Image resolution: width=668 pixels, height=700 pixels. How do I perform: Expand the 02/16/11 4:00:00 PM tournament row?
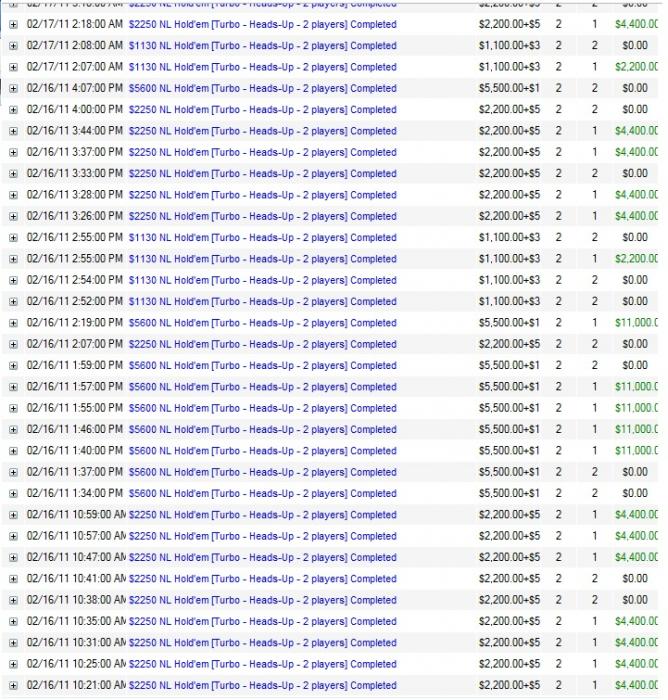coord(13,110)
